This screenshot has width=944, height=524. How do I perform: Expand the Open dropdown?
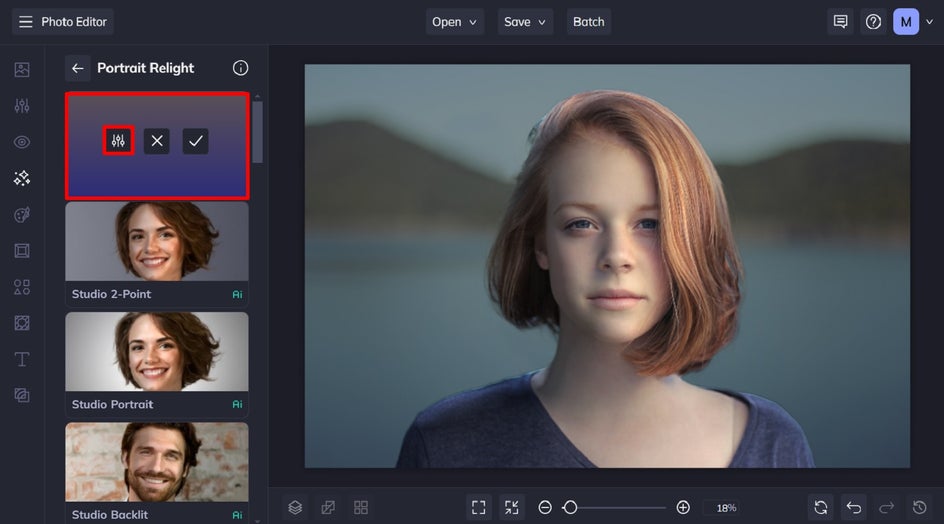455,22
